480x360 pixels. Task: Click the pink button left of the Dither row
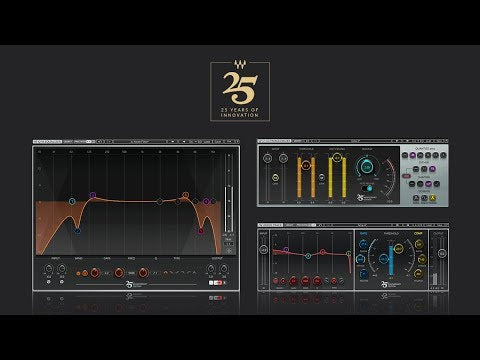(x=406, y=176)
